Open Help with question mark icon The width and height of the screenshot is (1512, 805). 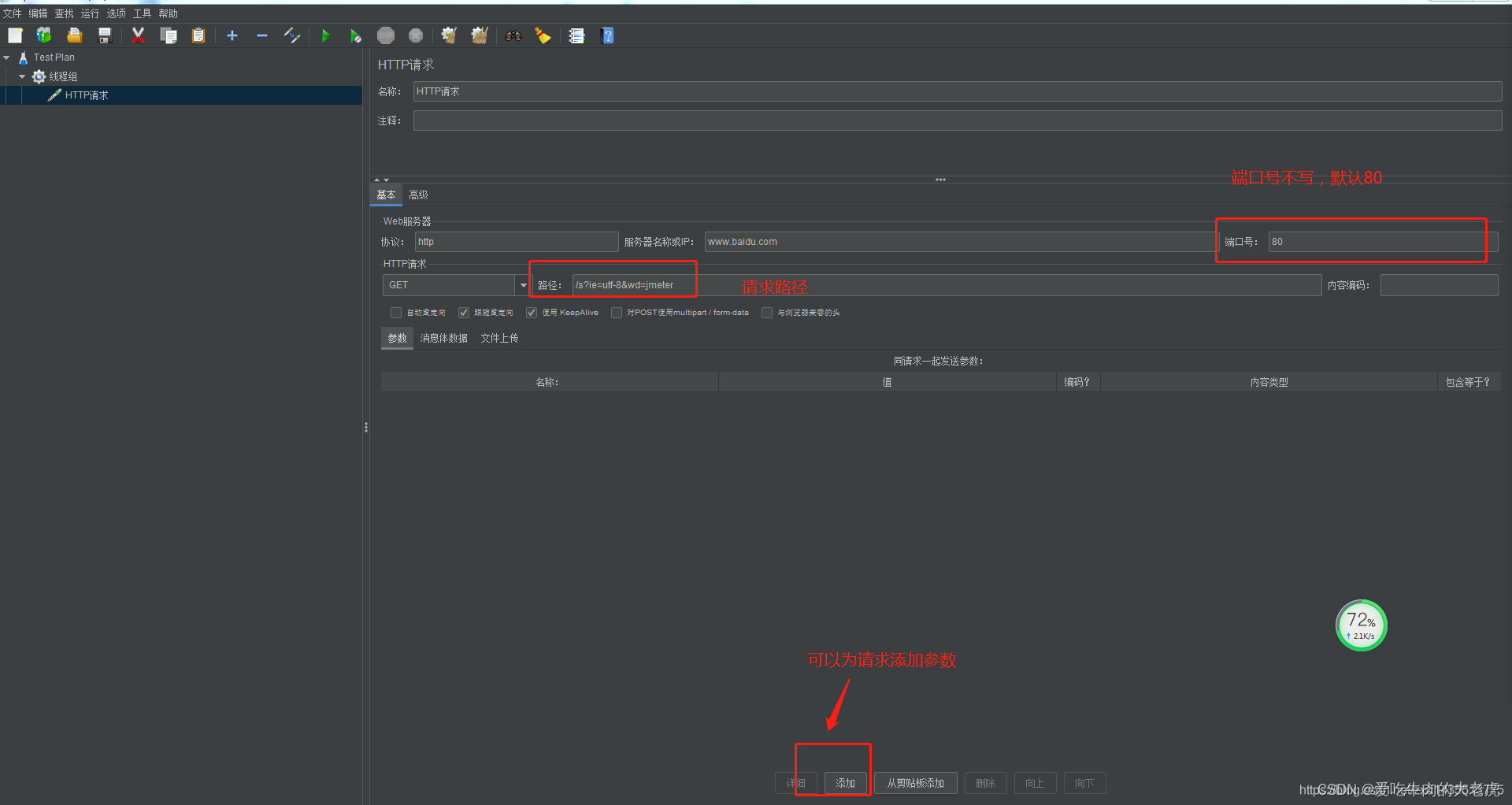607,35
